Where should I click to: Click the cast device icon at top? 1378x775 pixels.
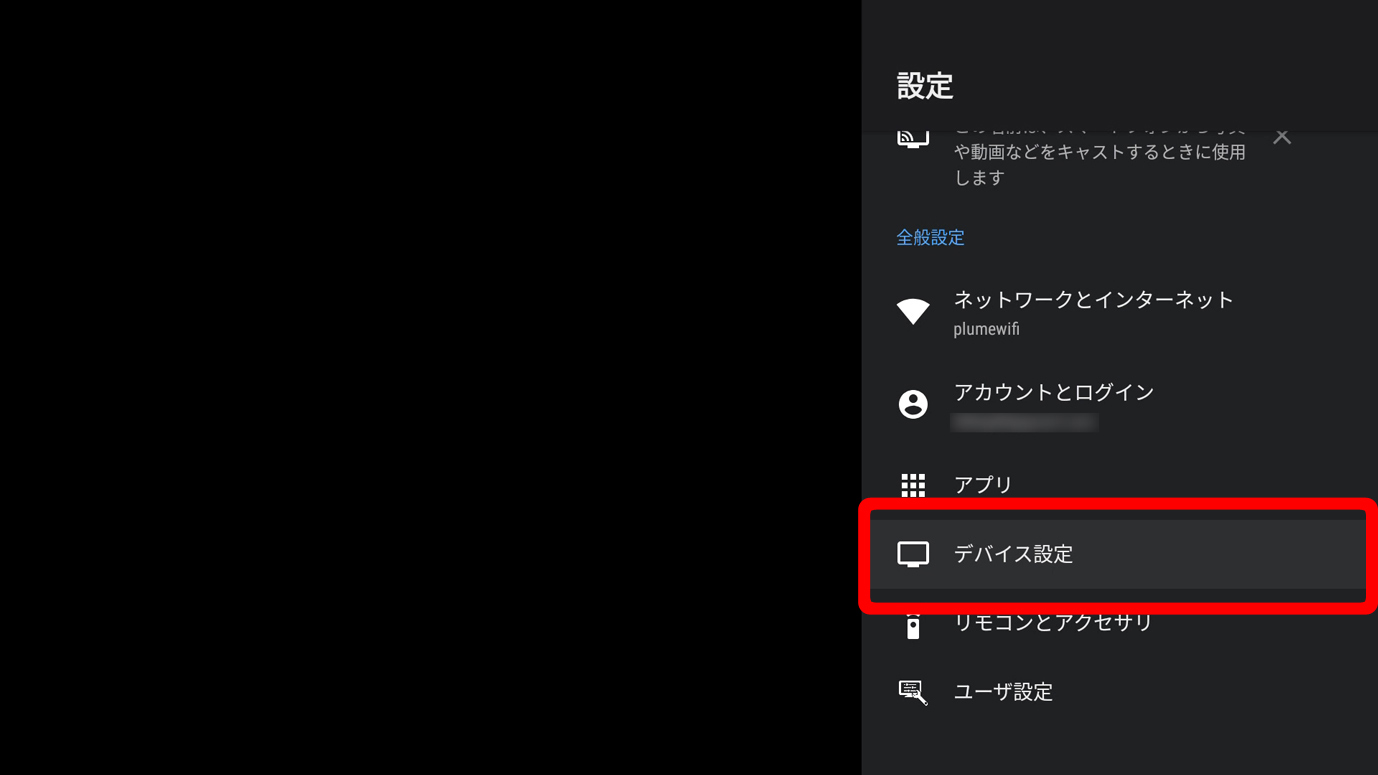click(x=913, y=138)
